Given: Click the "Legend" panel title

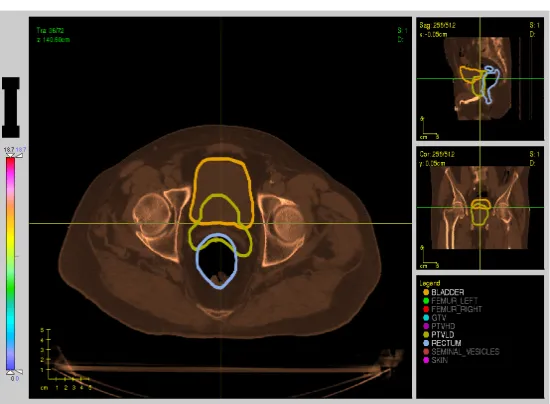Looking at the screenshot, I should pyautogui.click(x=430, y=283).
